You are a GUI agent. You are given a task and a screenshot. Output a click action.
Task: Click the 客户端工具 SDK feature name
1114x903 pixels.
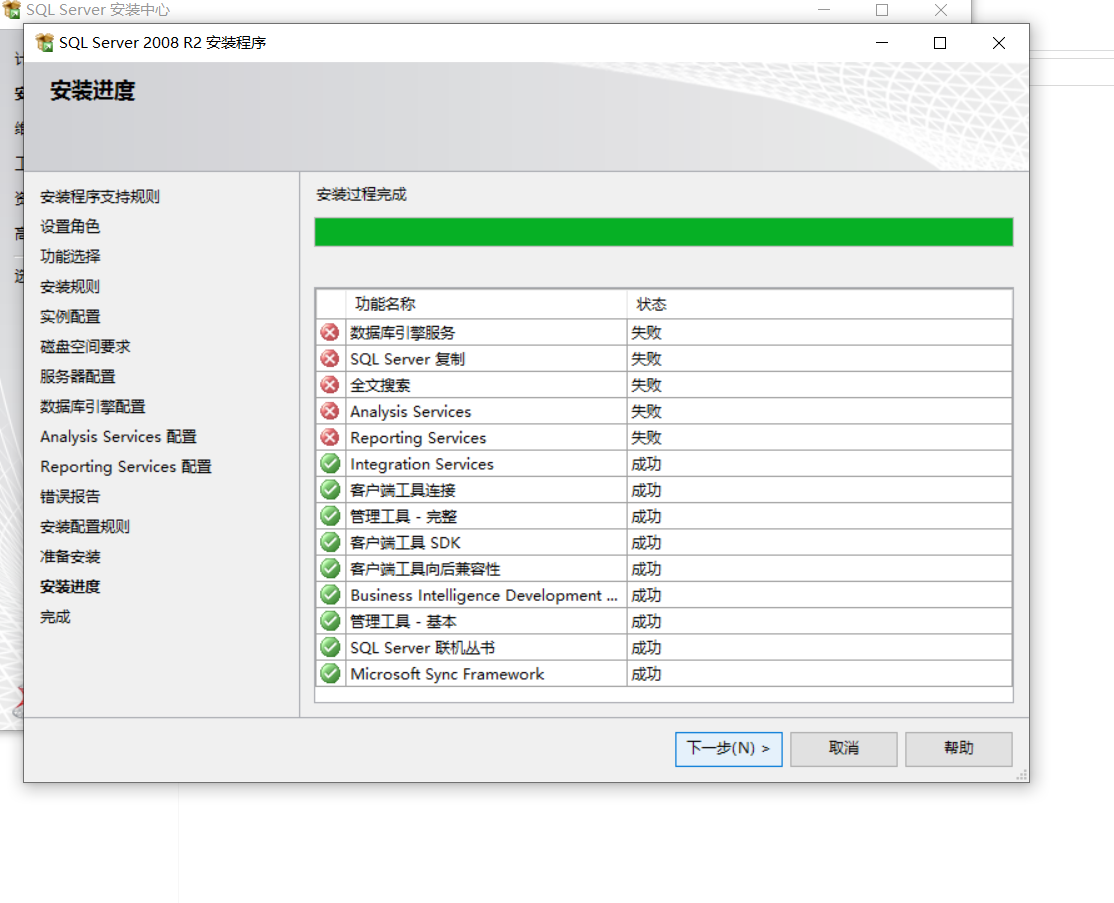(405, 543)
